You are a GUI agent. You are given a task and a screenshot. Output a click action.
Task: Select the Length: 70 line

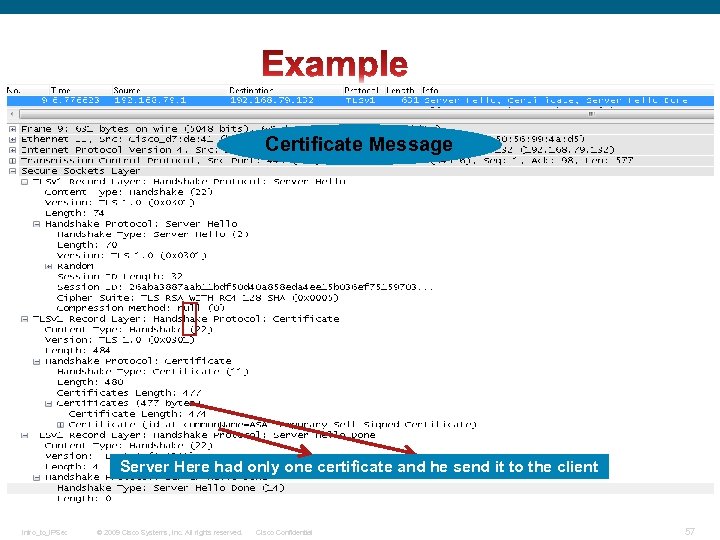[87, 245]
